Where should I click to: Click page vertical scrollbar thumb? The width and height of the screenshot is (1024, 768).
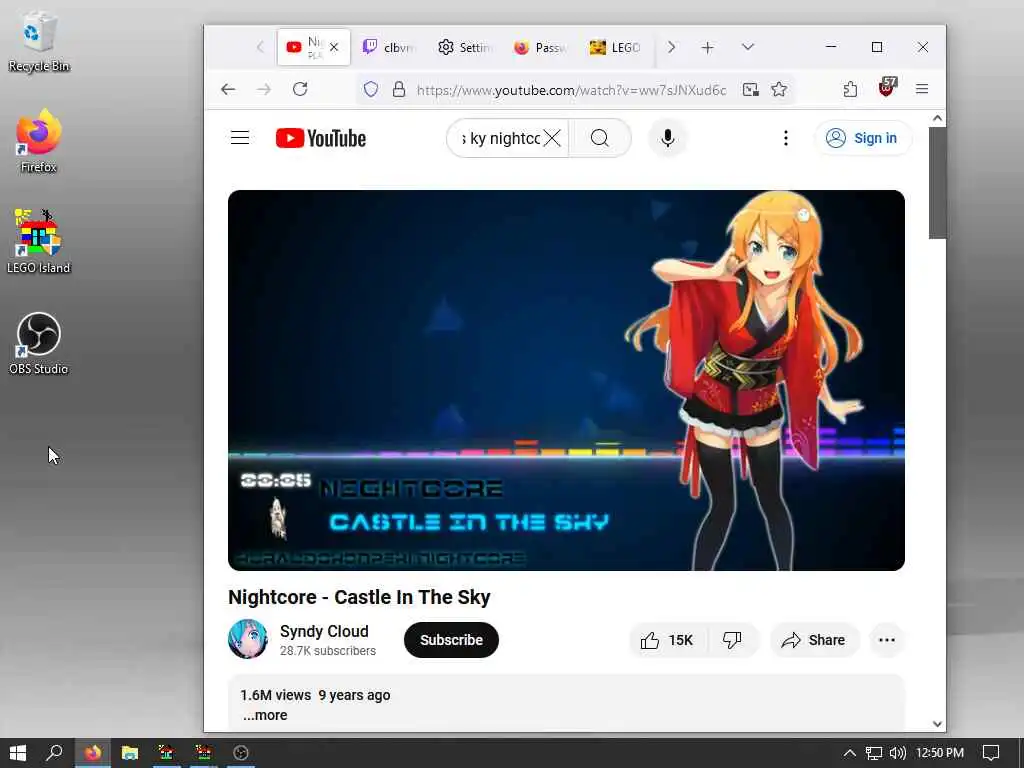coord(937,184)
